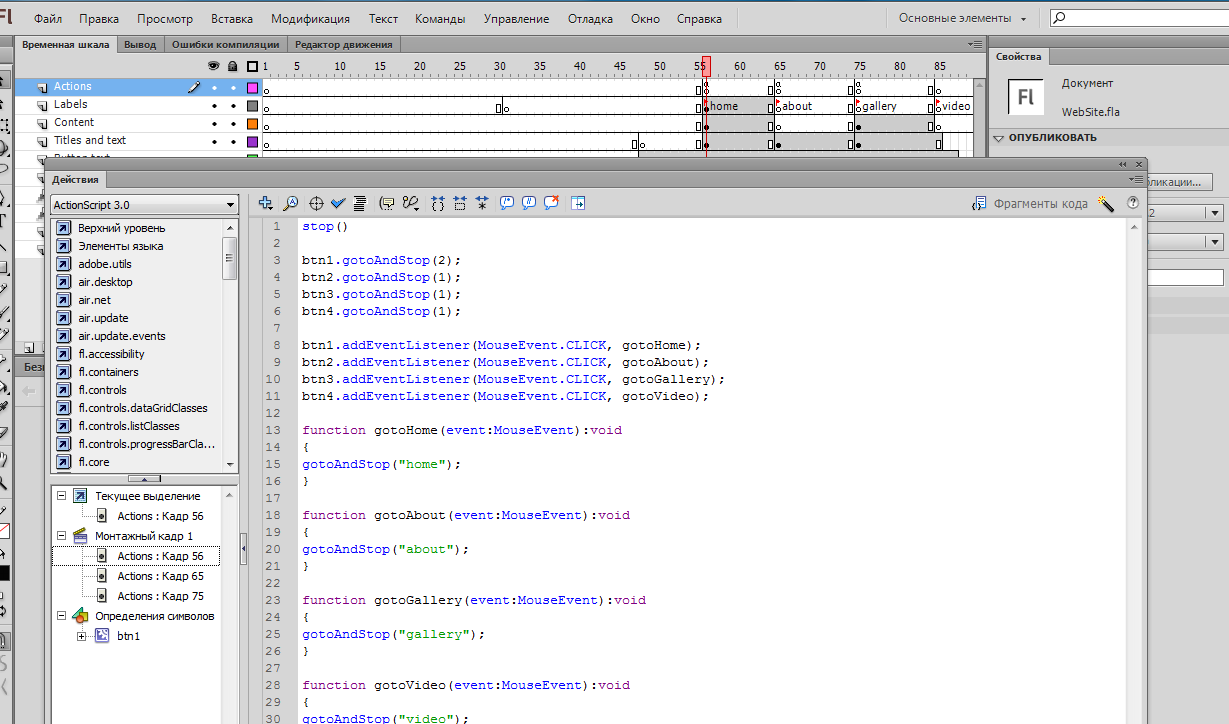Image resolution: width=1229 pixels, height=724 pixels.
Task: Switch to the Вывод tab
Action: click(x=140, y=44)
